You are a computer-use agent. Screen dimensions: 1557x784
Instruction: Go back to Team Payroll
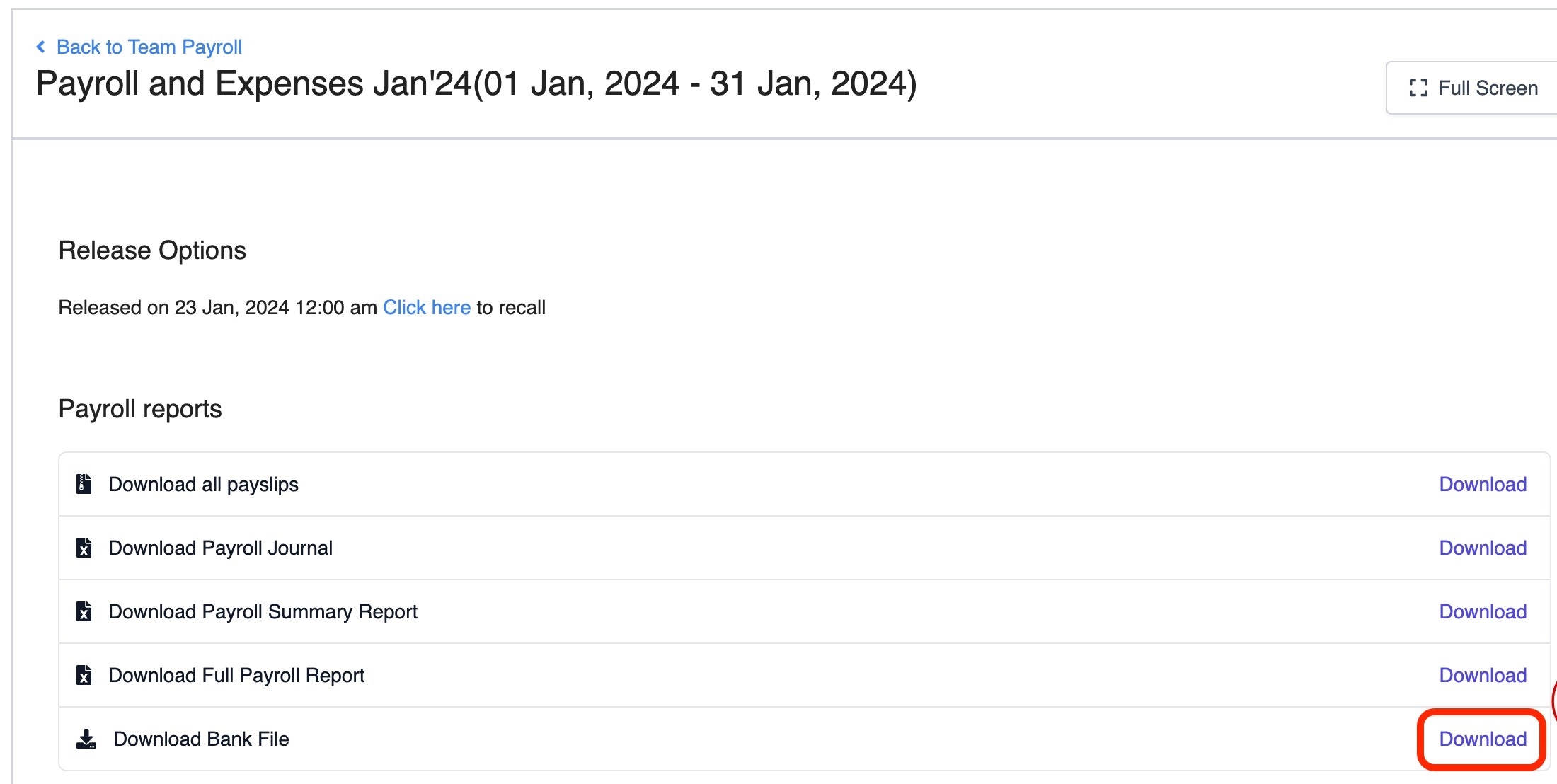(x=149, y=47)
